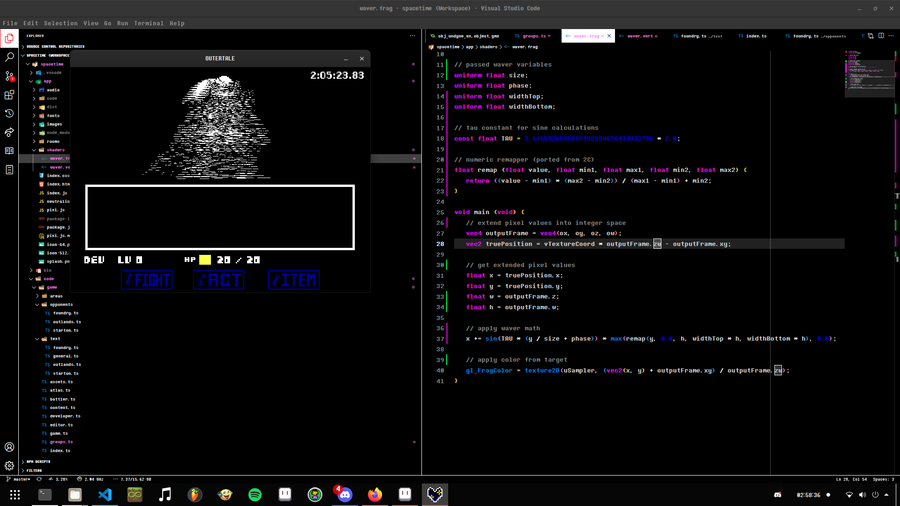Open Spotify from the taskbar
The image size is (900, 506).
coord(255,495)
